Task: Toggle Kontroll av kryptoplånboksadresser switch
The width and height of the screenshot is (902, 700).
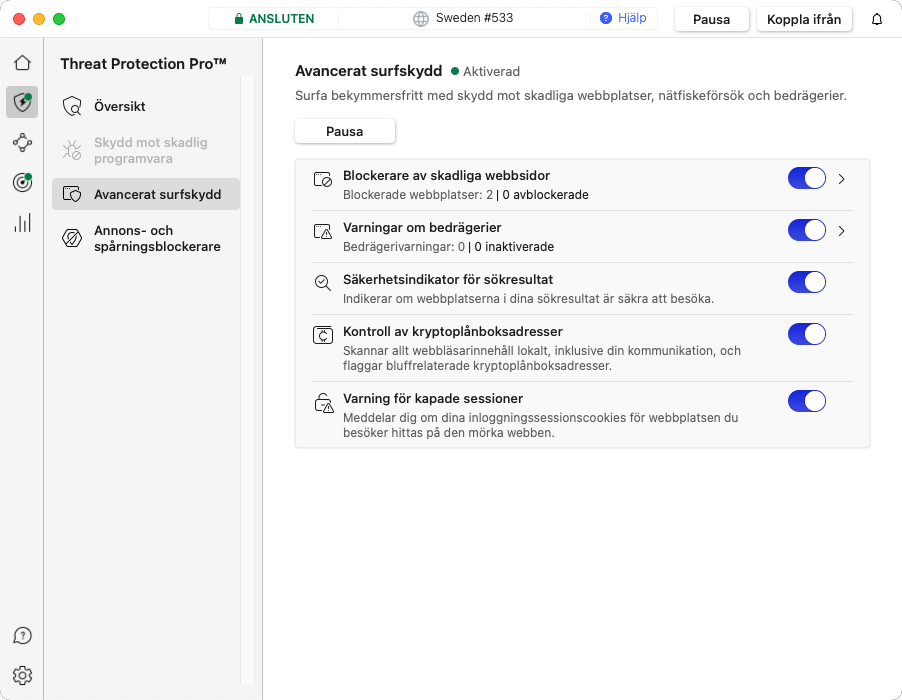Action: [x=806, y=334]
